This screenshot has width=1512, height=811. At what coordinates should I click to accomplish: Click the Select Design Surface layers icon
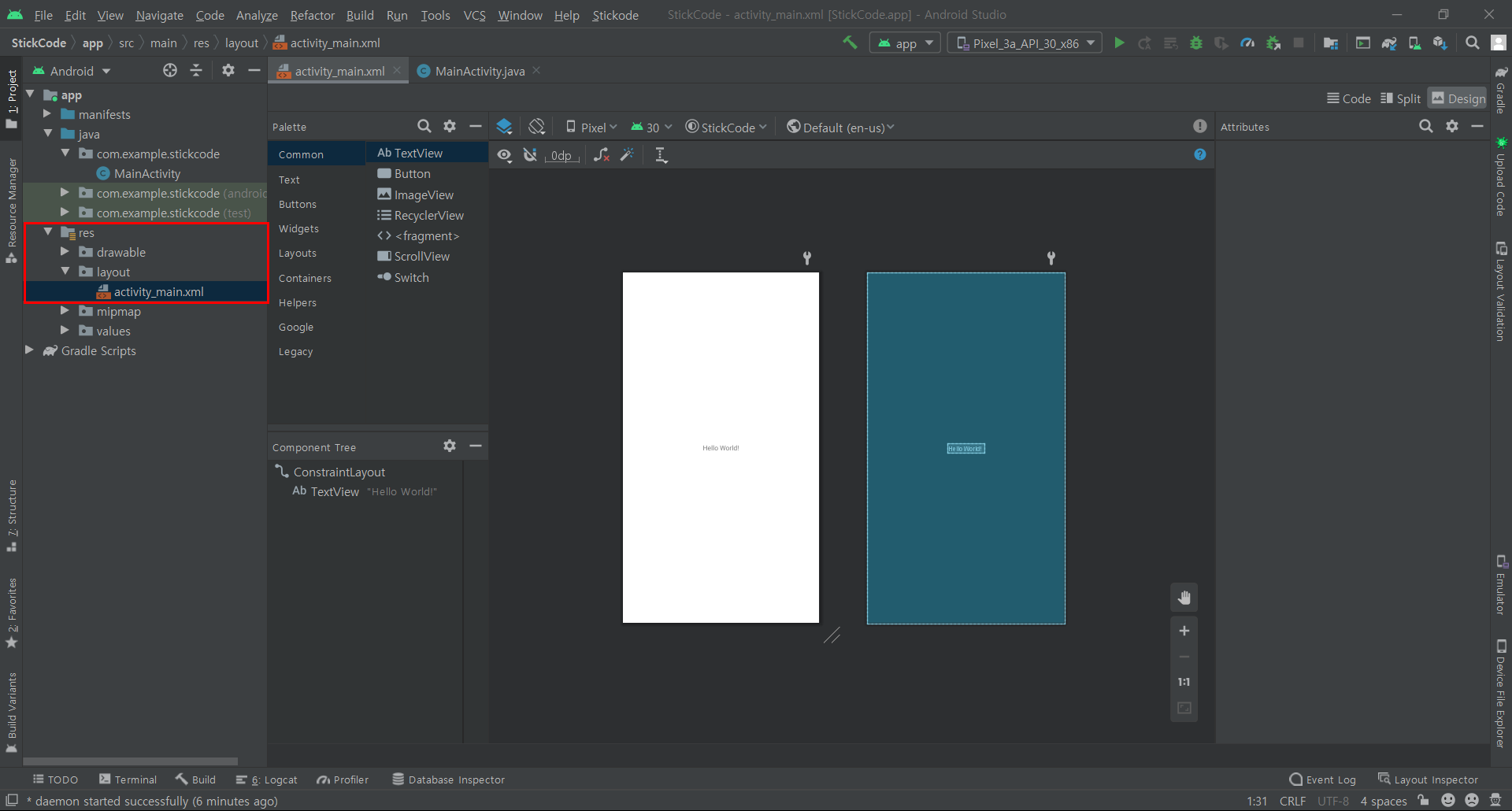[505, 127]
